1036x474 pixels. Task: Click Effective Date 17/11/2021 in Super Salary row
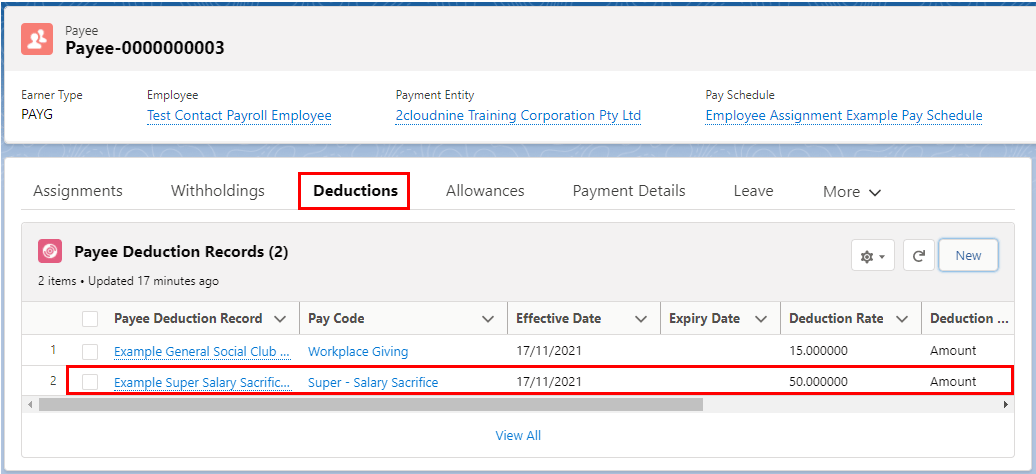(549, 381)
